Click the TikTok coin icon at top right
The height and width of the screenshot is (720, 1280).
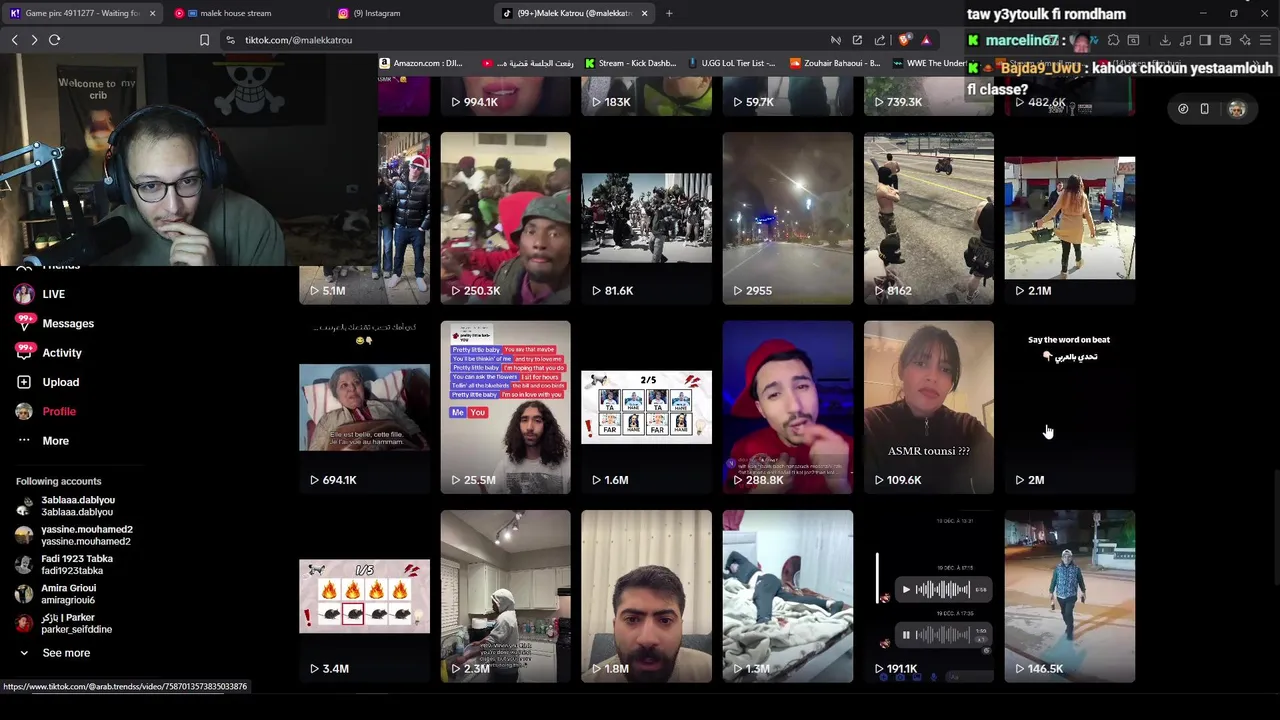[x=1183, y=109]
